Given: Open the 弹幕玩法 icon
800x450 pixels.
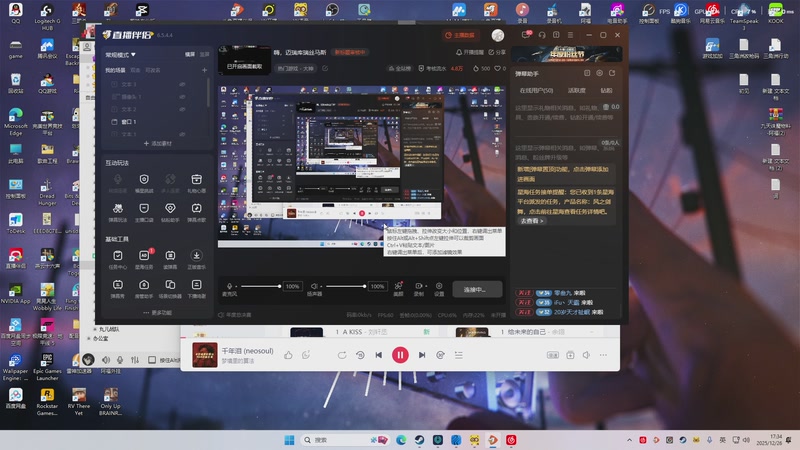Looking at the screenshot, I should click(118, 208).
